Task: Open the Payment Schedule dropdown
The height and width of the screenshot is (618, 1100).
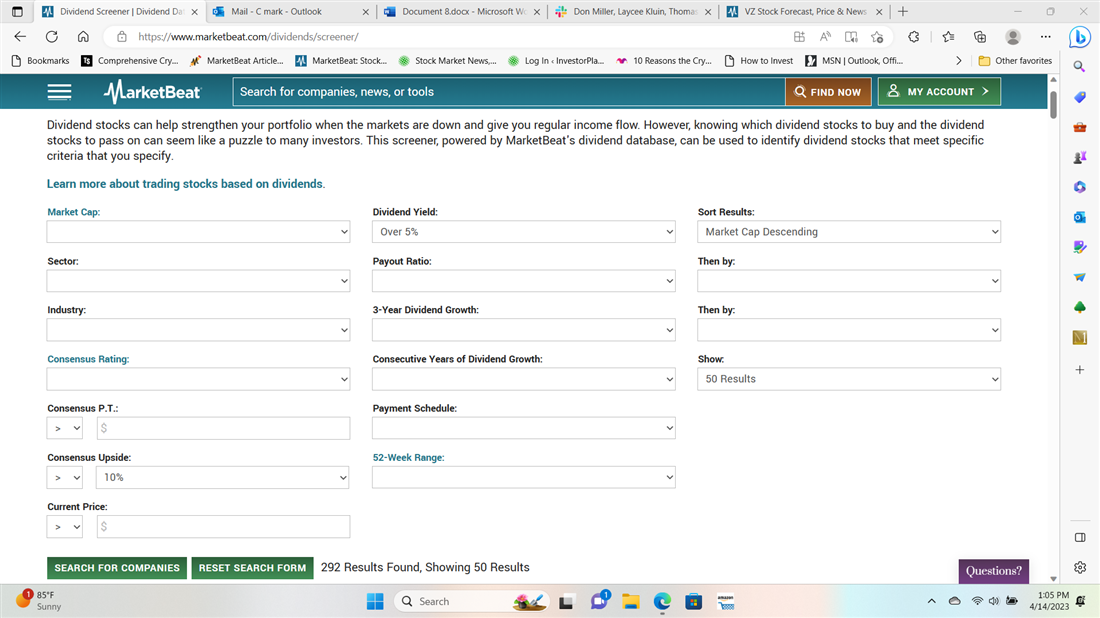Action: (x=523, y=428)
